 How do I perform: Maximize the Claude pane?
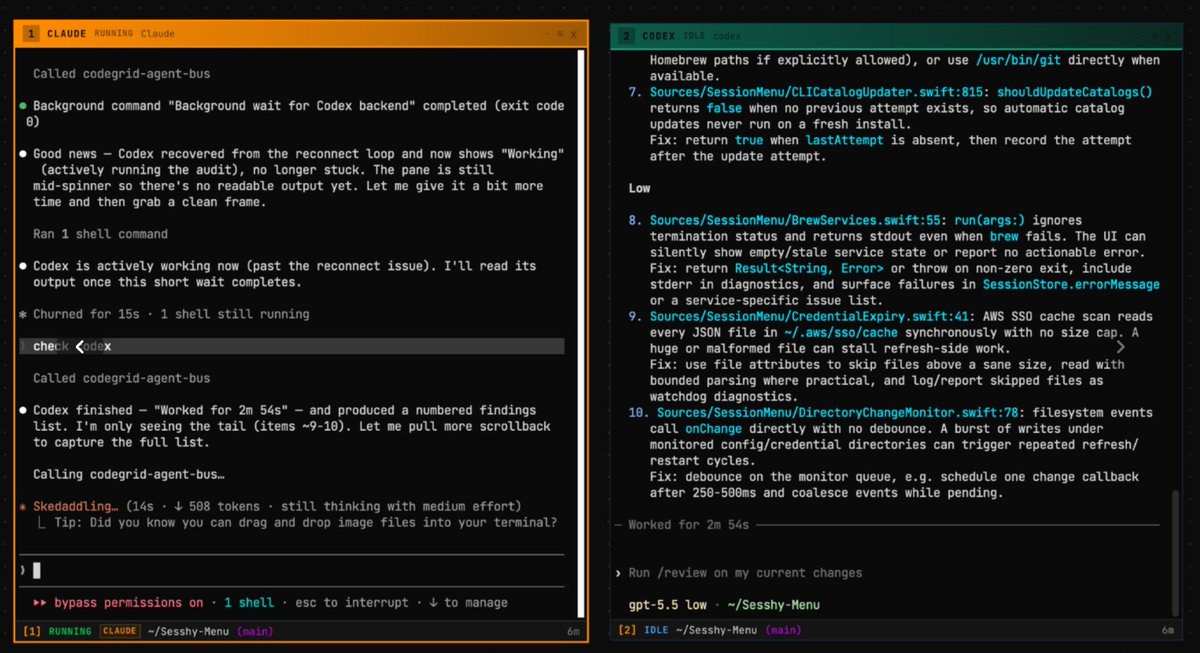[x=560, y=33]
